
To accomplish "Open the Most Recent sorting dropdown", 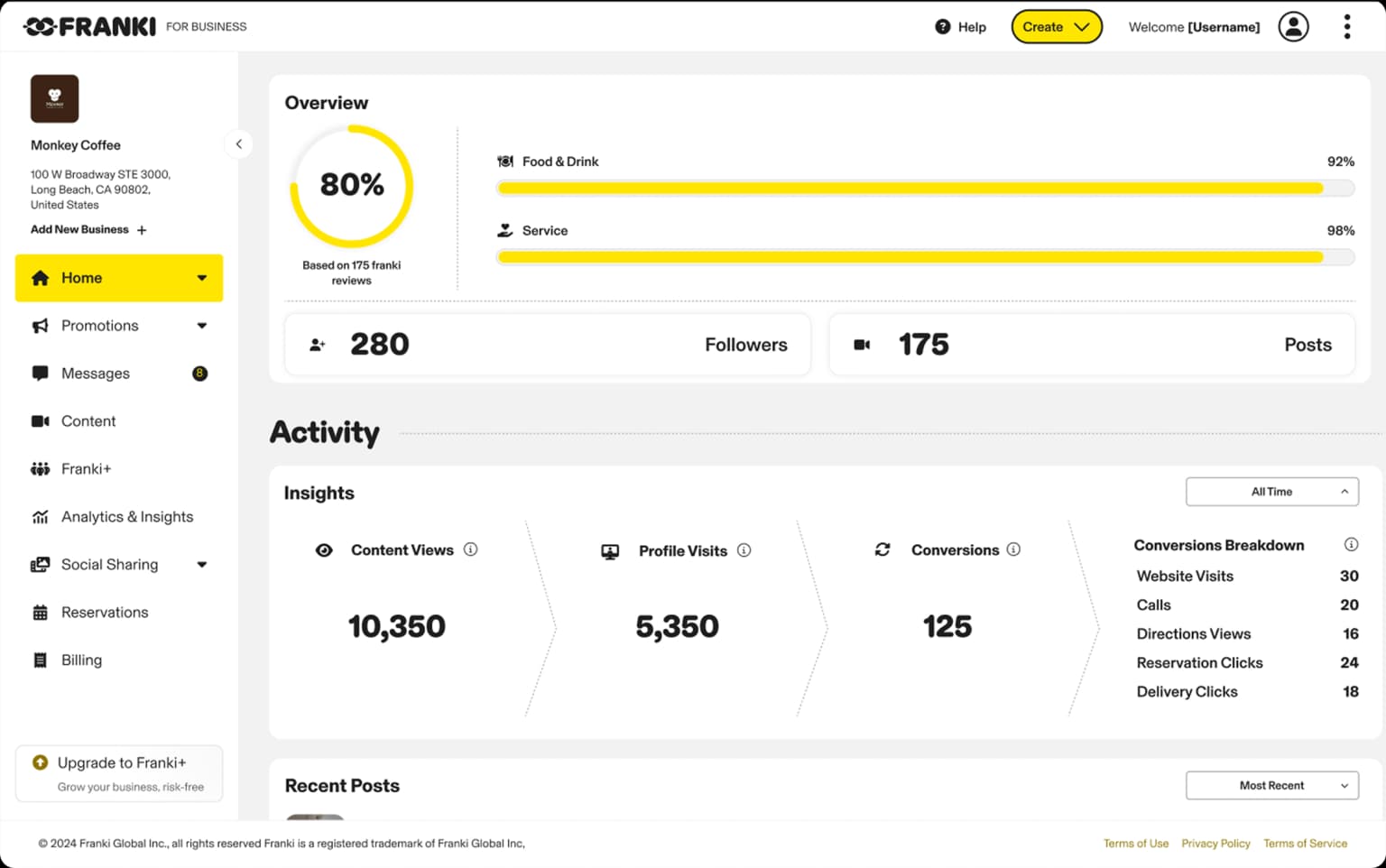I will [1271, 785].
